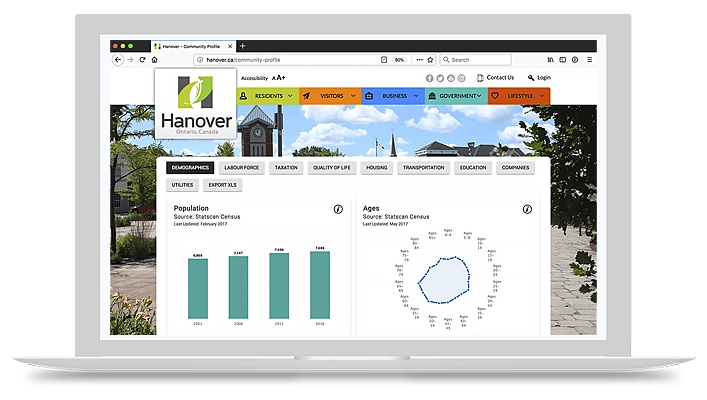Open the Instagram social icon
This screenshot has height=400, width=707.
tap(461, 78)
